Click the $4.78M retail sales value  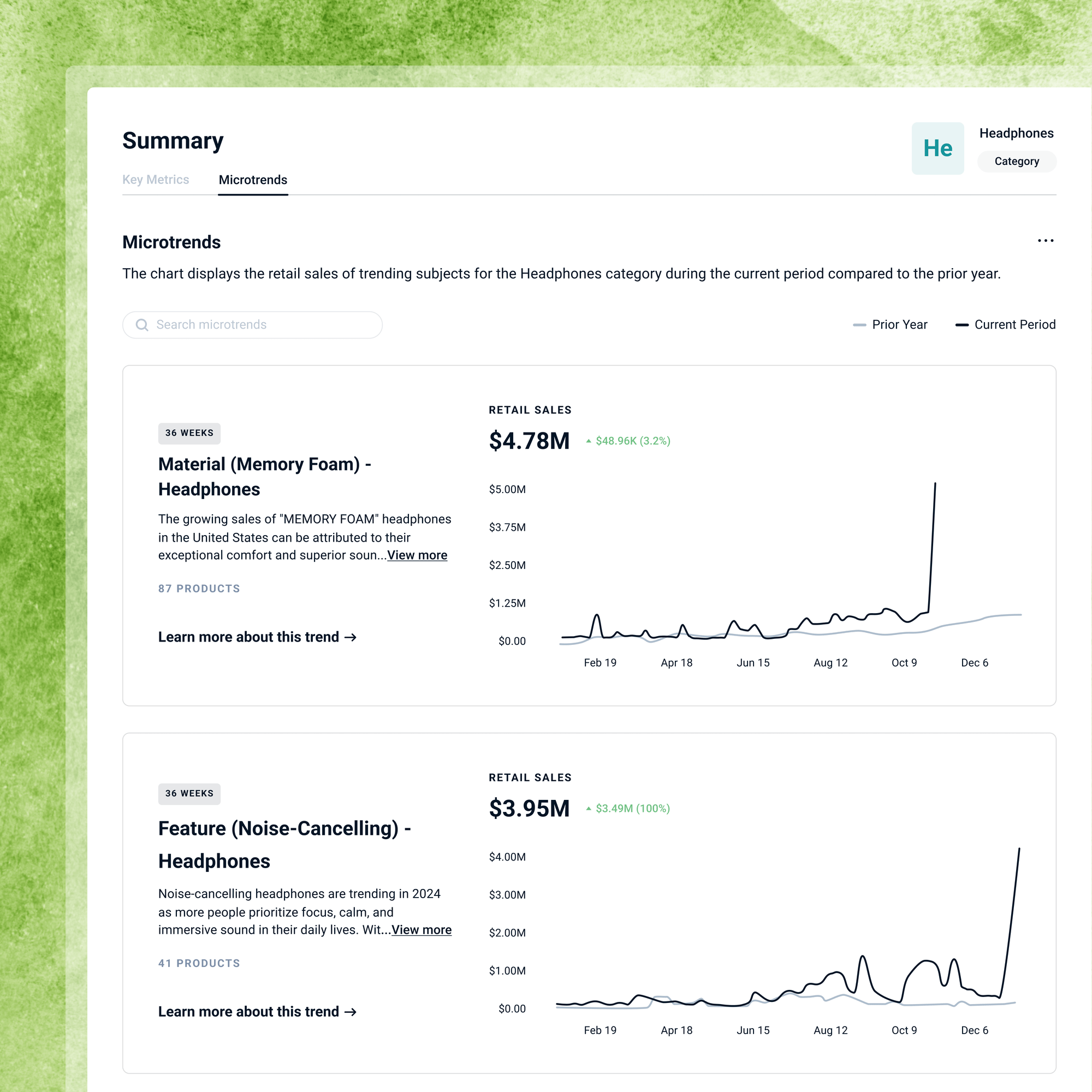[x=529, y=441]
